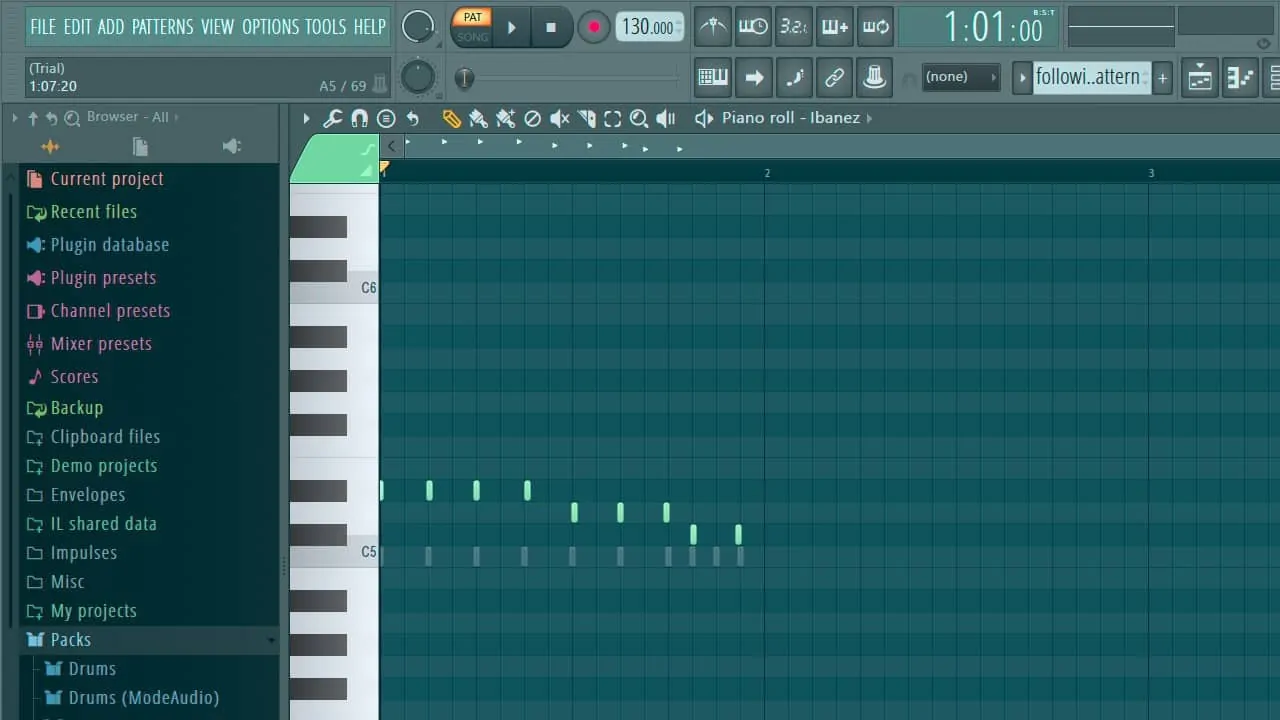Enable wait for input before playing
1280x720 pixels.
pyautogui.click(x=753, y=27)
